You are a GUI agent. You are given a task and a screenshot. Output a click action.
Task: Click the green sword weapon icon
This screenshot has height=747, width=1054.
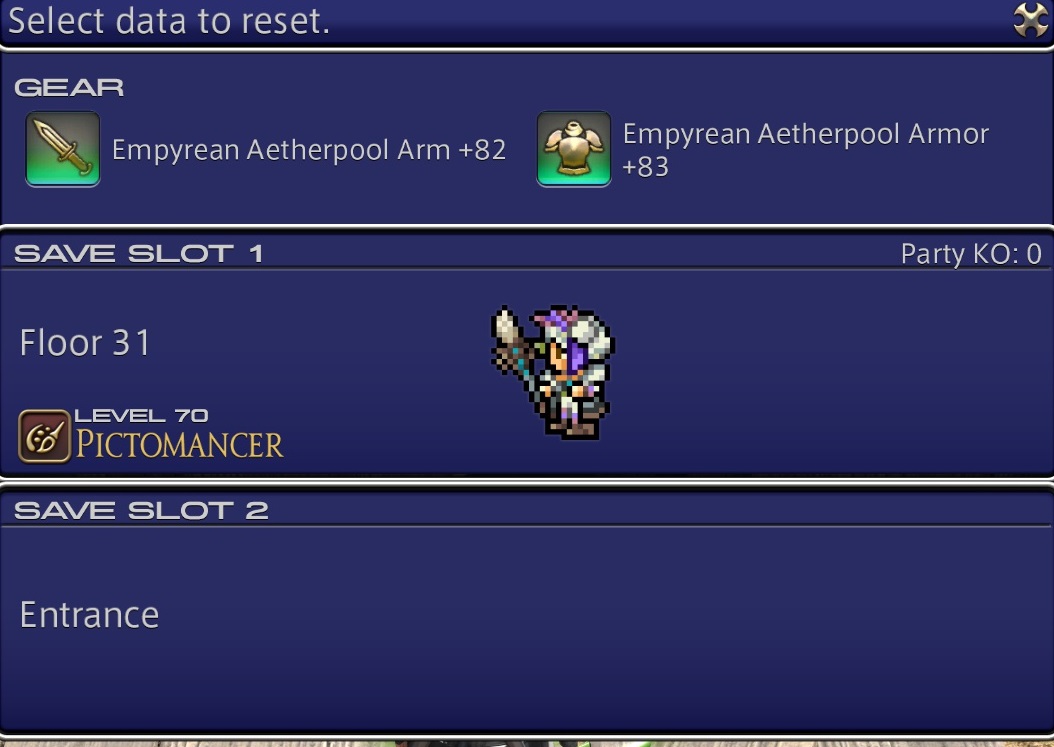(x=63, y=149)
